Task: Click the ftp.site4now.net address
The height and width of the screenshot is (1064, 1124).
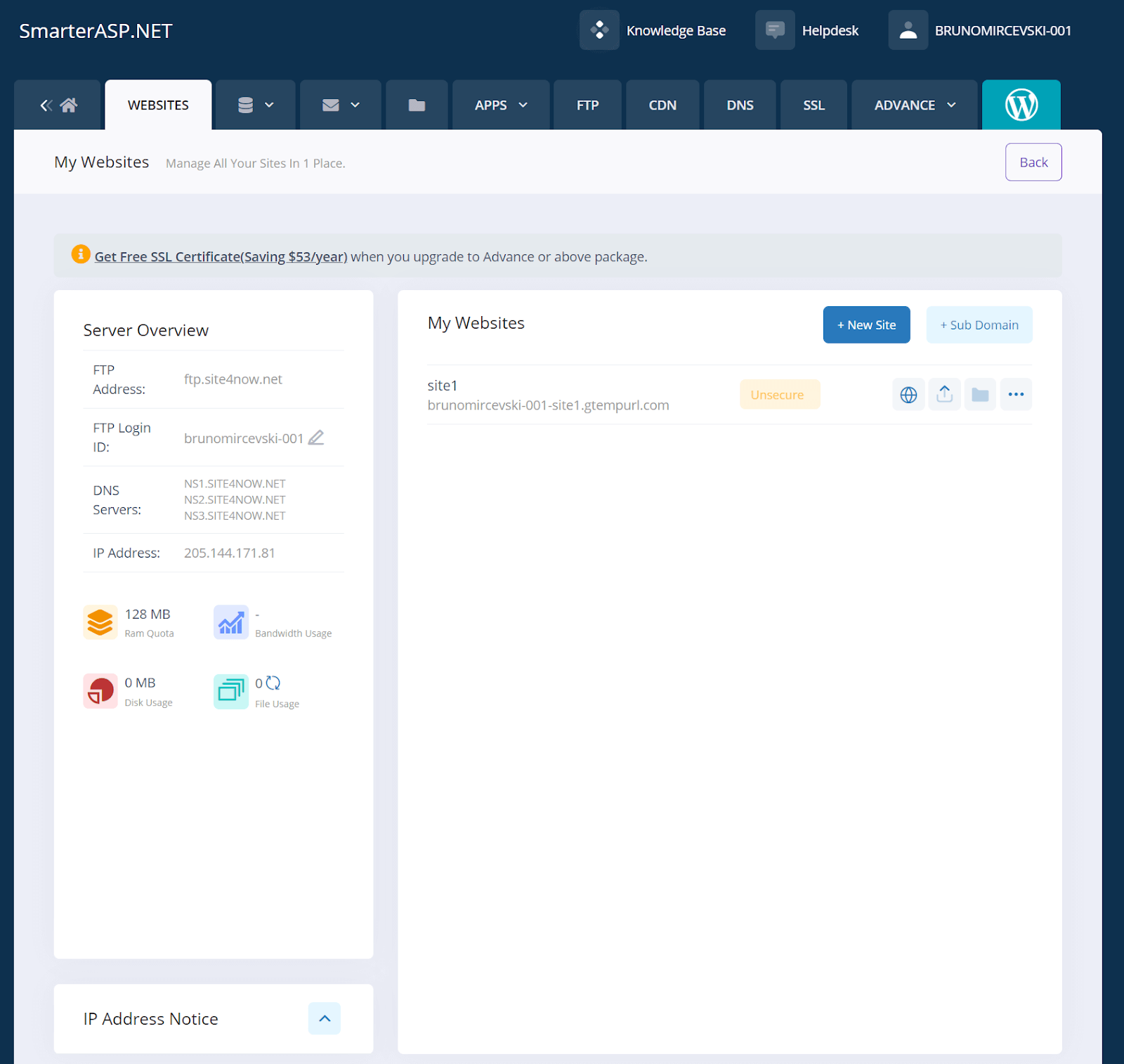Action: [x=233, y=379]
